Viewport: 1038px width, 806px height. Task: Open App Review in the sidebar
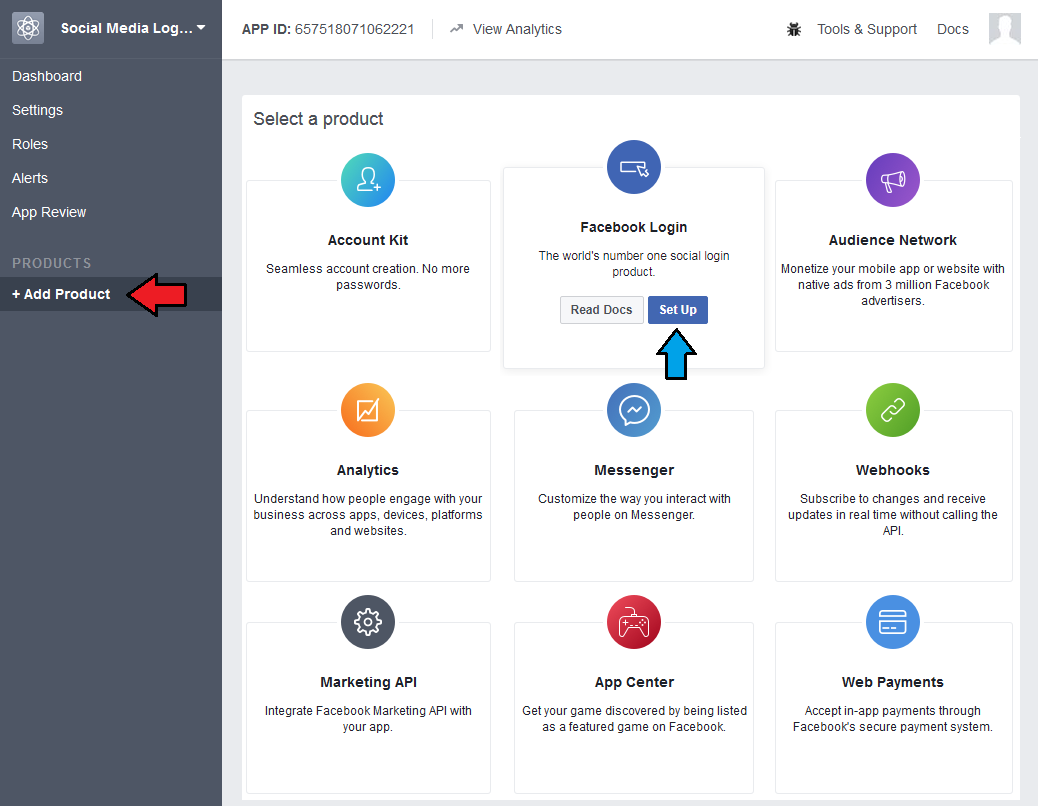(x=49, y=212)
